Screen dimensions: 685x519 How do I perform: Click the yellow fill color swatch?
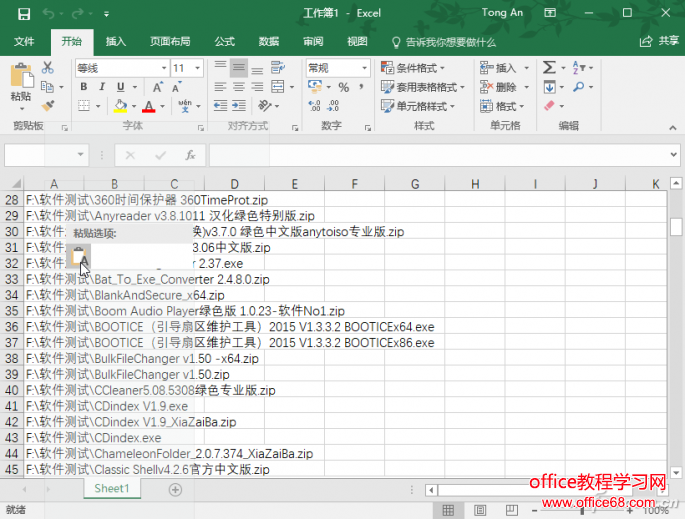click(x=120, y=106)
